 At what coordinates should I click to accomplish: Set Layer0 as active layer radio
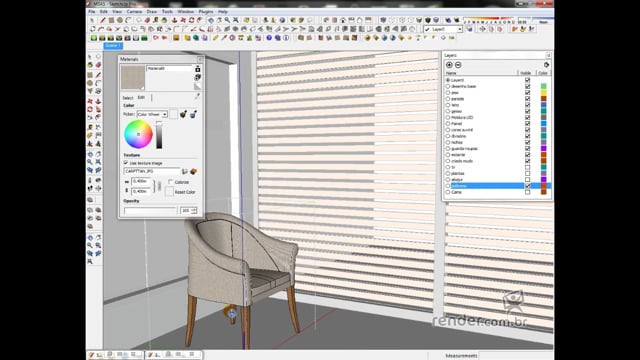coord(448,80)
